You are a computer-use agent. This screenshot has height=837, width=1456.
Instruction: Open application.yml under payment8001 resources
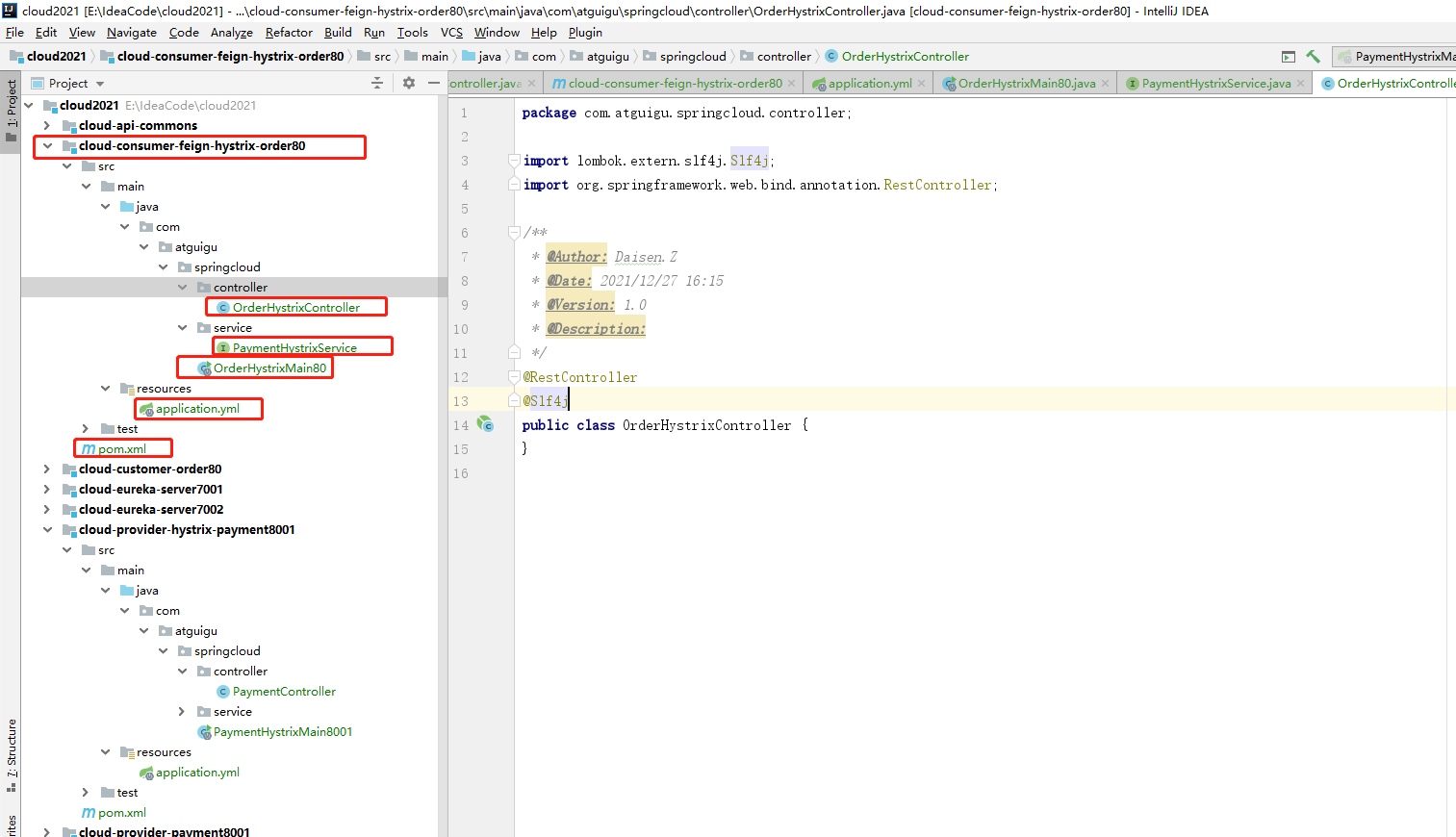pyautogui.click(x=197, y=773)
